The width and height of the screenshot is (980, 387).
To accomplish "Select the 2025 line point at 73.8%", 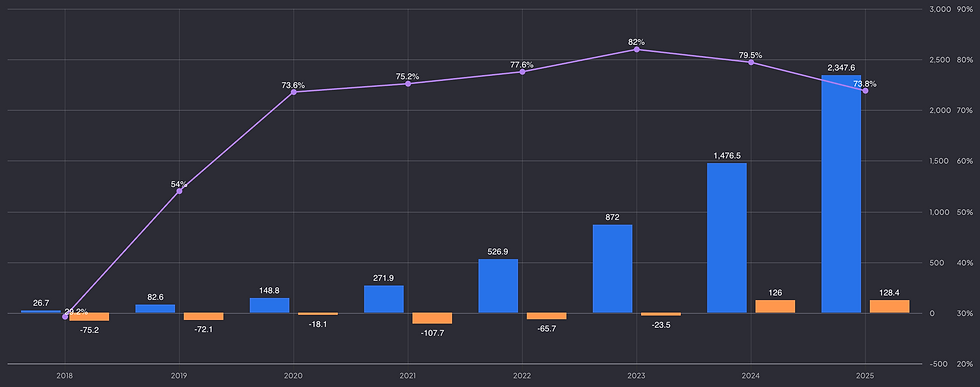I will 866,91.
